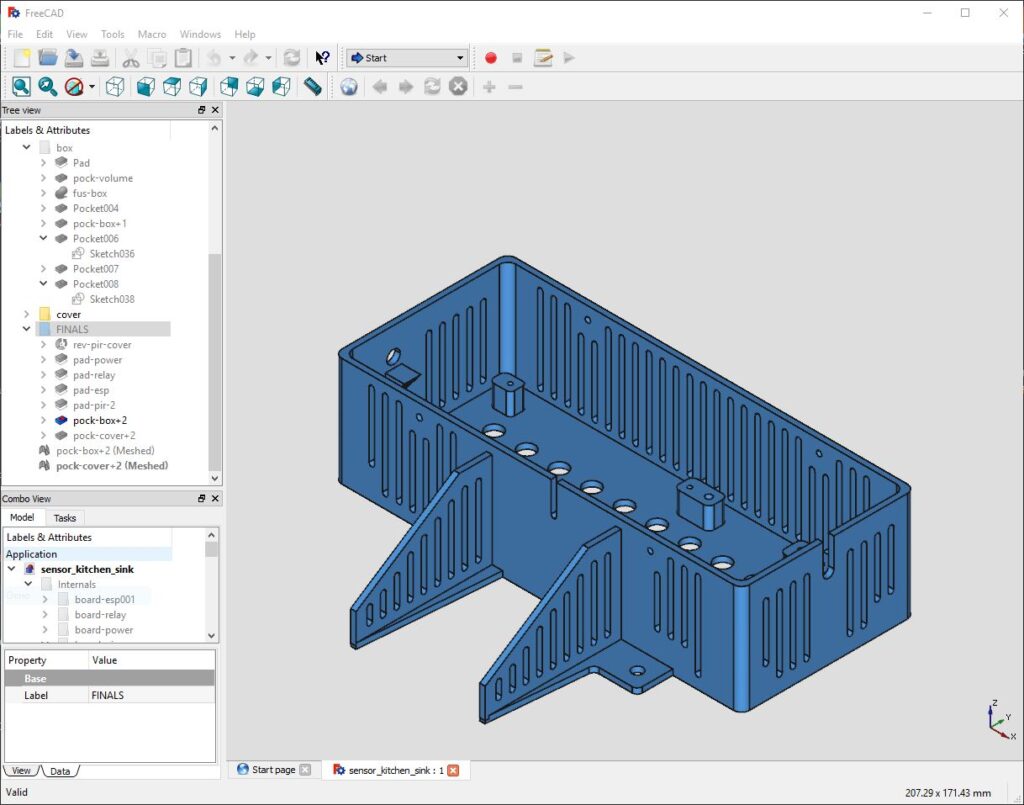Select board-power in Combo View
Image resolution: width=1024 pixels, height=805 pixels.
click(103, 629)
